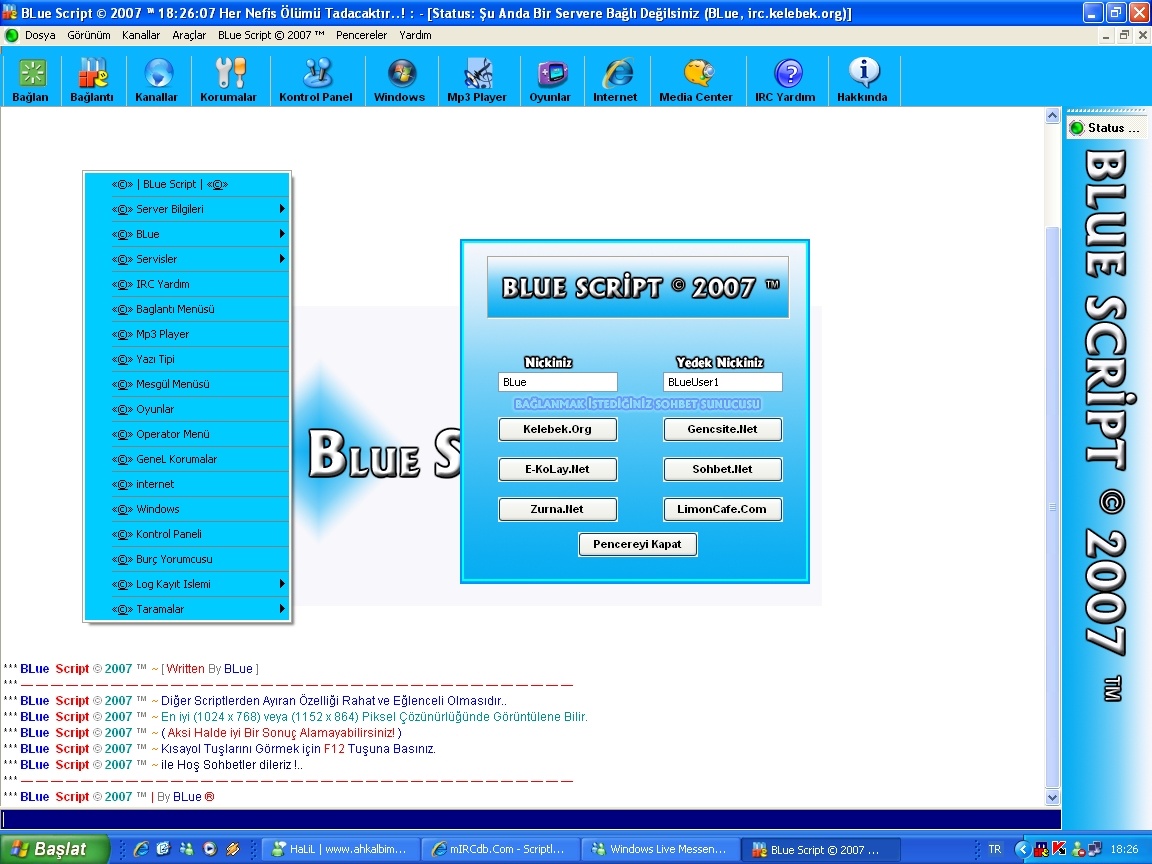This screenshot has width=1152, height=864.
Task: Choose Burç Yorumcusu from context menu
Action: [x=187, y=559]
